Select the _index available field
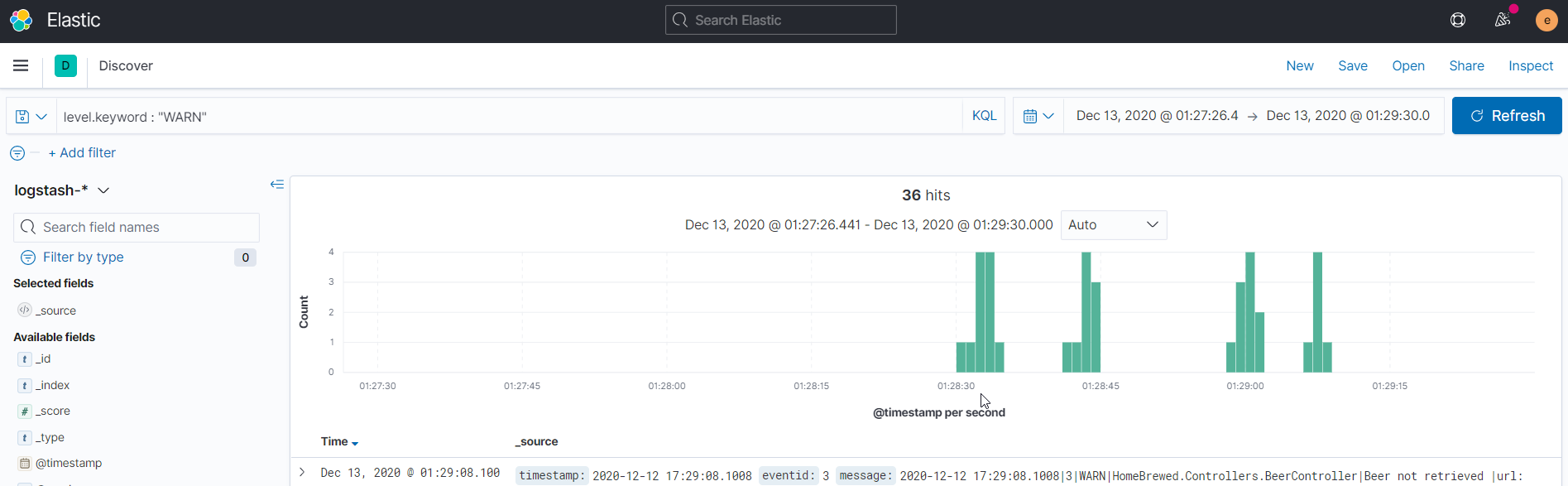The height and width of the screenshot is (486, 1568). [x=52, y=386]
